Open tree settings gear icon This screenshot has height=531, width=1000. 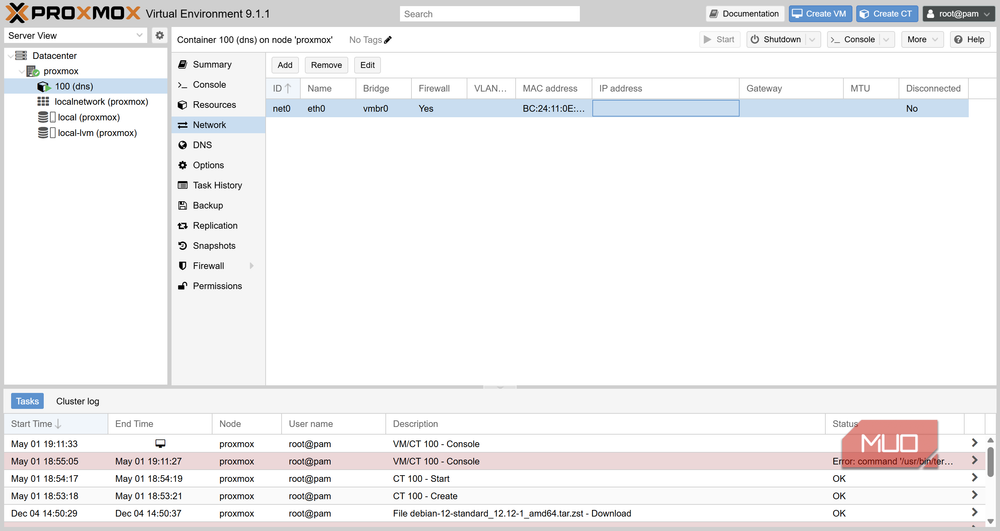click(x=159, y=36)
